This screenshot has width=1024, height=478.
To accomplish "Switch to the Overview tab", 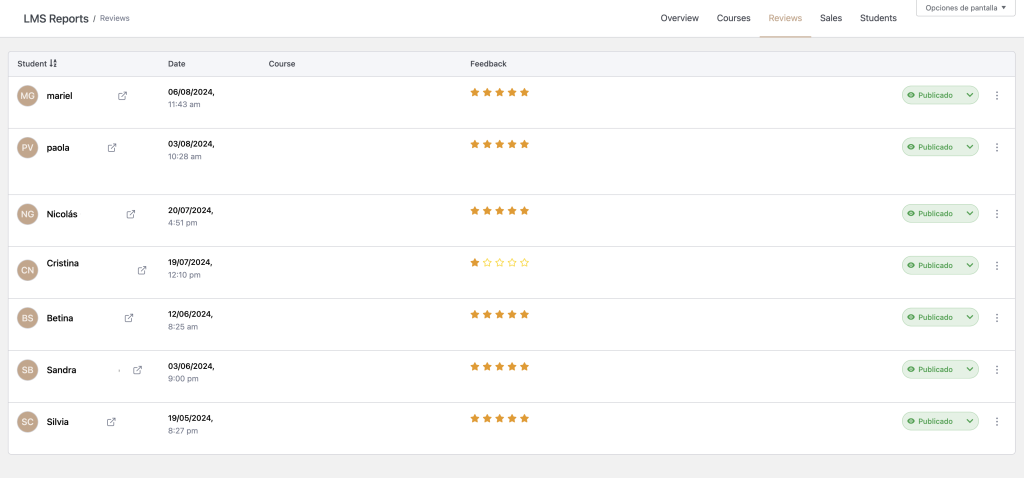I will (679, 18).
